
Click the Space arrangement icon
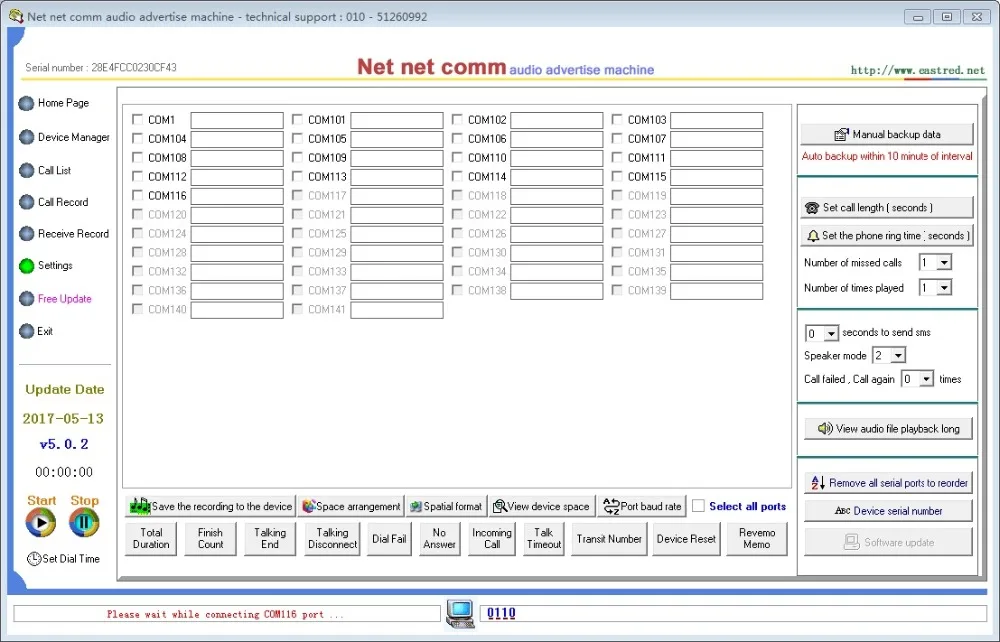(309, 506)
